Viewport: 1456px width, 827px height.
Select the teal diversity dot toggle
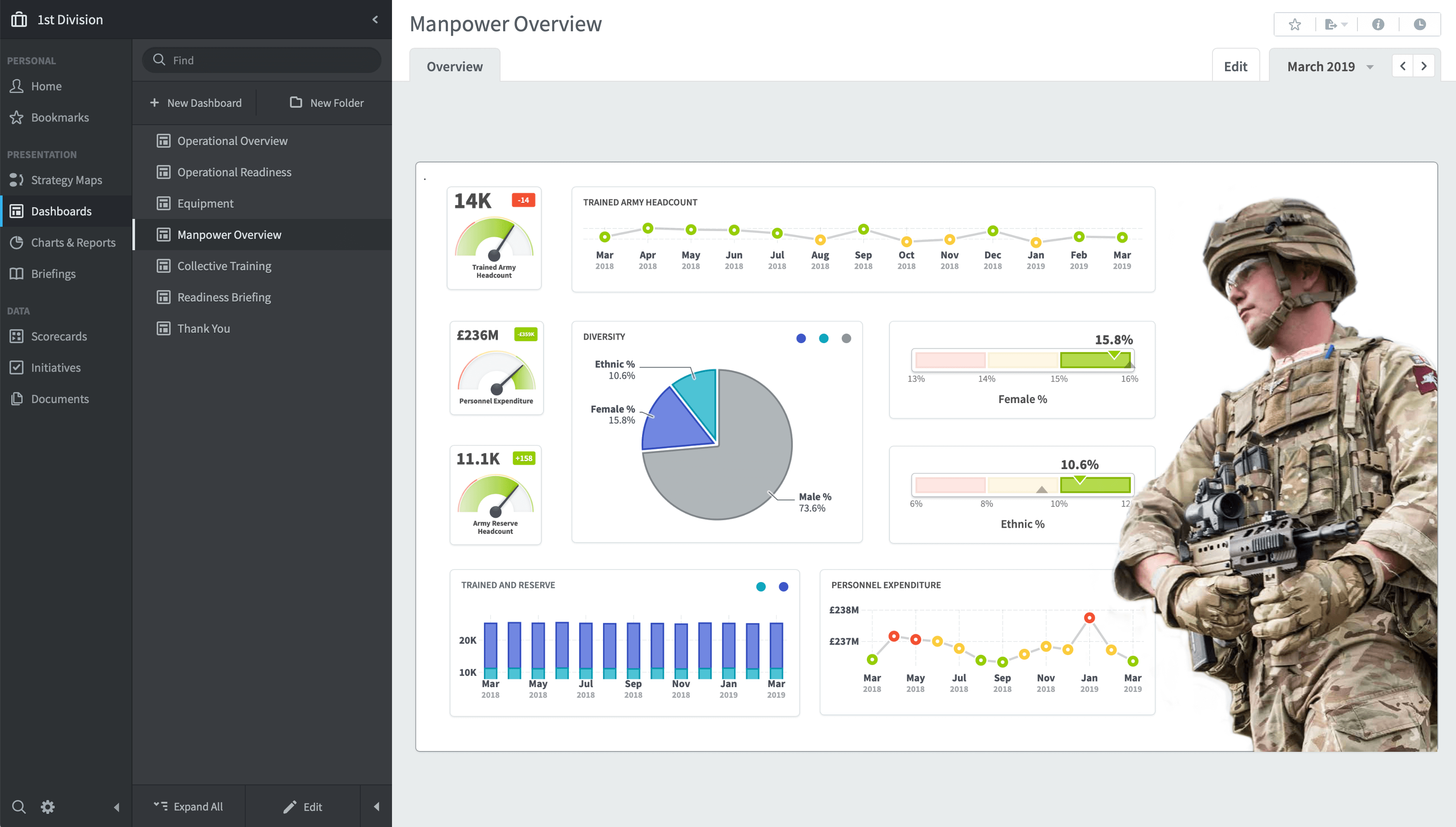click(824, 337)
